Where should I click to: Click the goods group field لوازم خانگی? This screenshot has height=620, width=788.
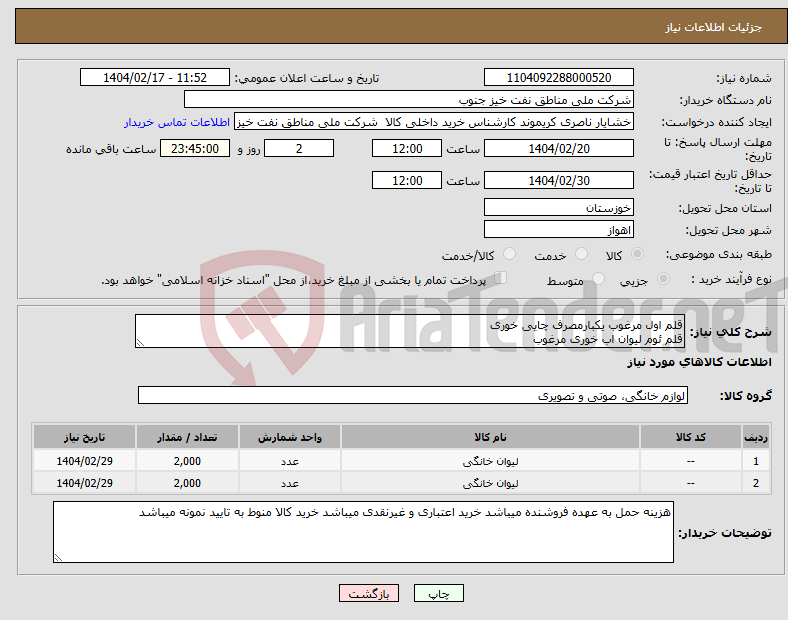pos(413,395)
